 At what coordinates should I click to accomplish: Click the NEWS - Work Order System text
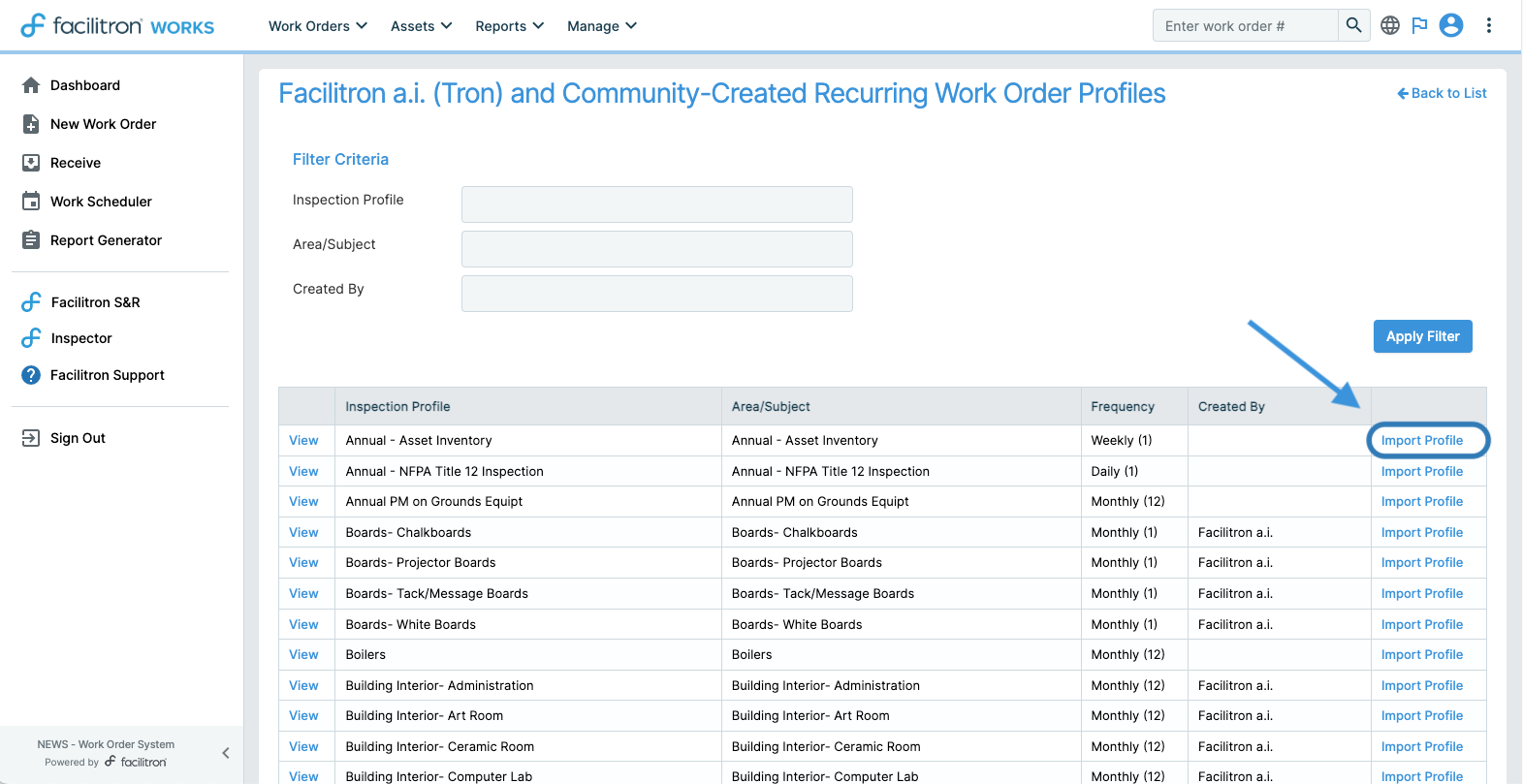(106, 744)
